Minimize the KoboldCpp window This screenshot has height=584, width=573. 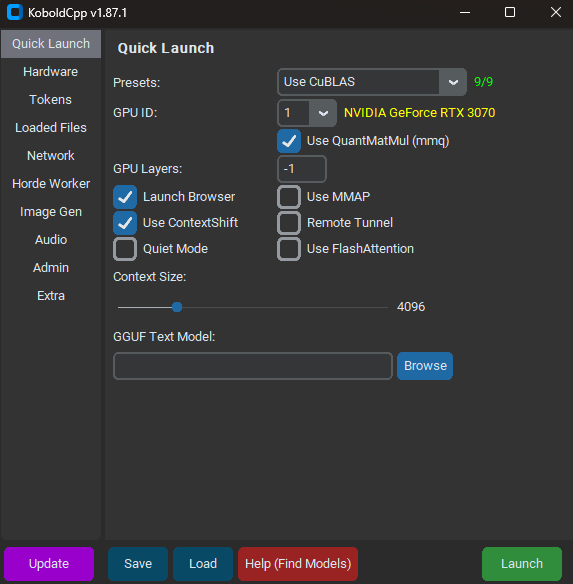click(x=465, y=12)
